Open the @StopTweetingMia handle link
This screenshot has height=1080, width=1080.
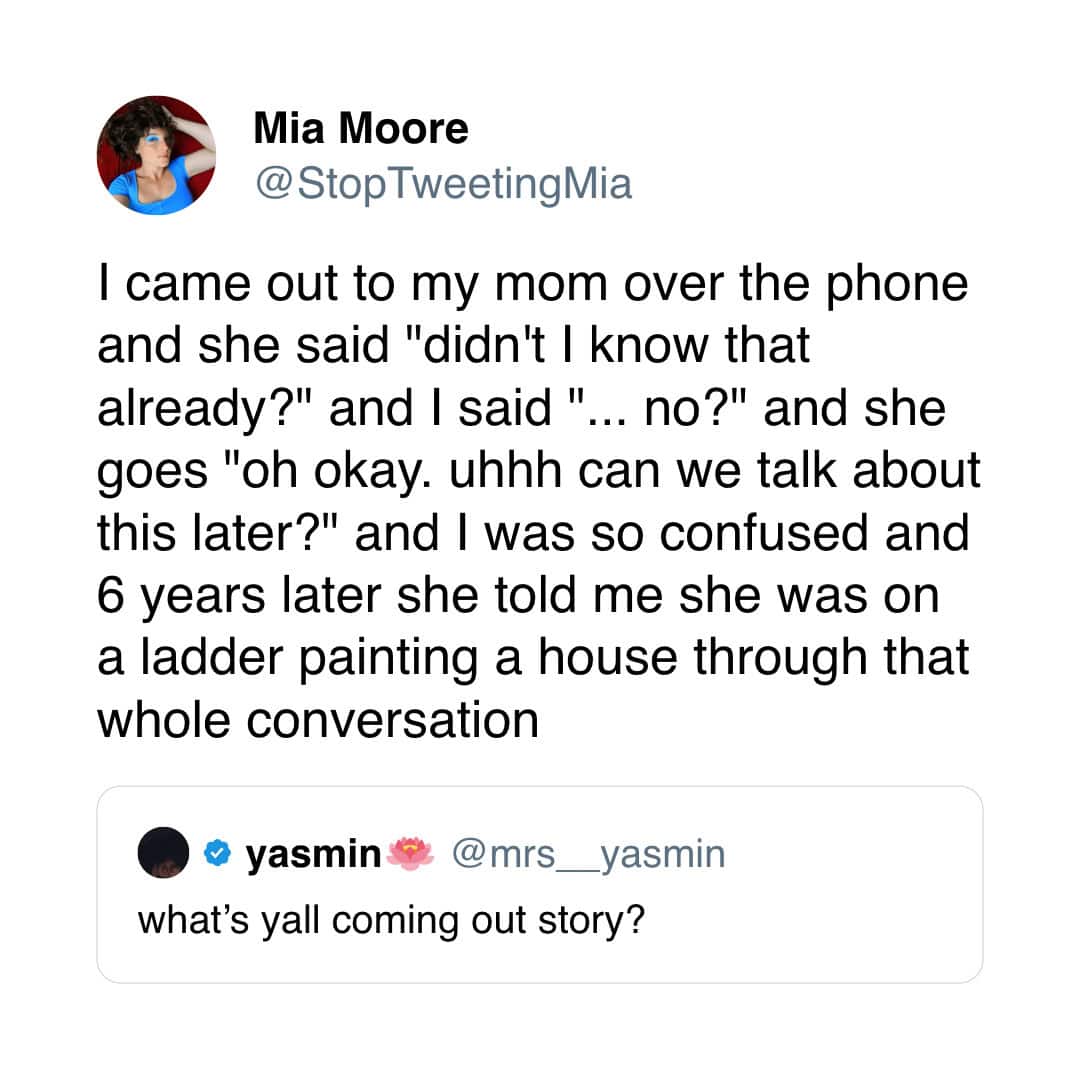[444, 184]
